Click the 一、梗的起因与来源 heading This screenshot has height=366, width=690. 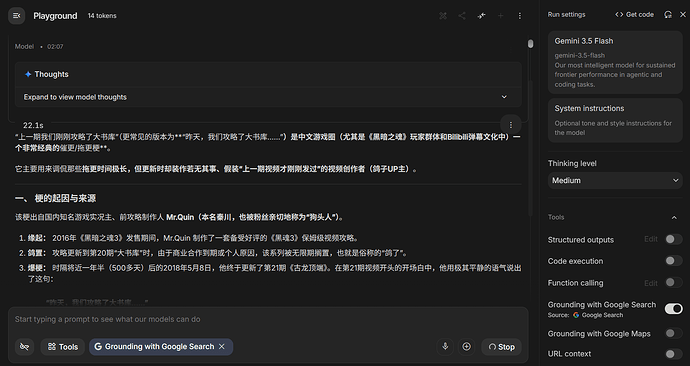tap(55, 198)
